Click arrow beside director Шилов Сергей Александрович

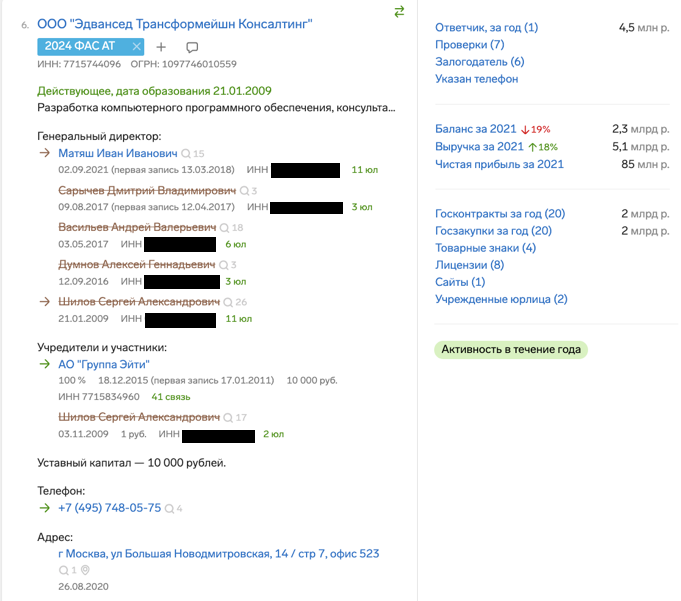[x=44, y=301]
